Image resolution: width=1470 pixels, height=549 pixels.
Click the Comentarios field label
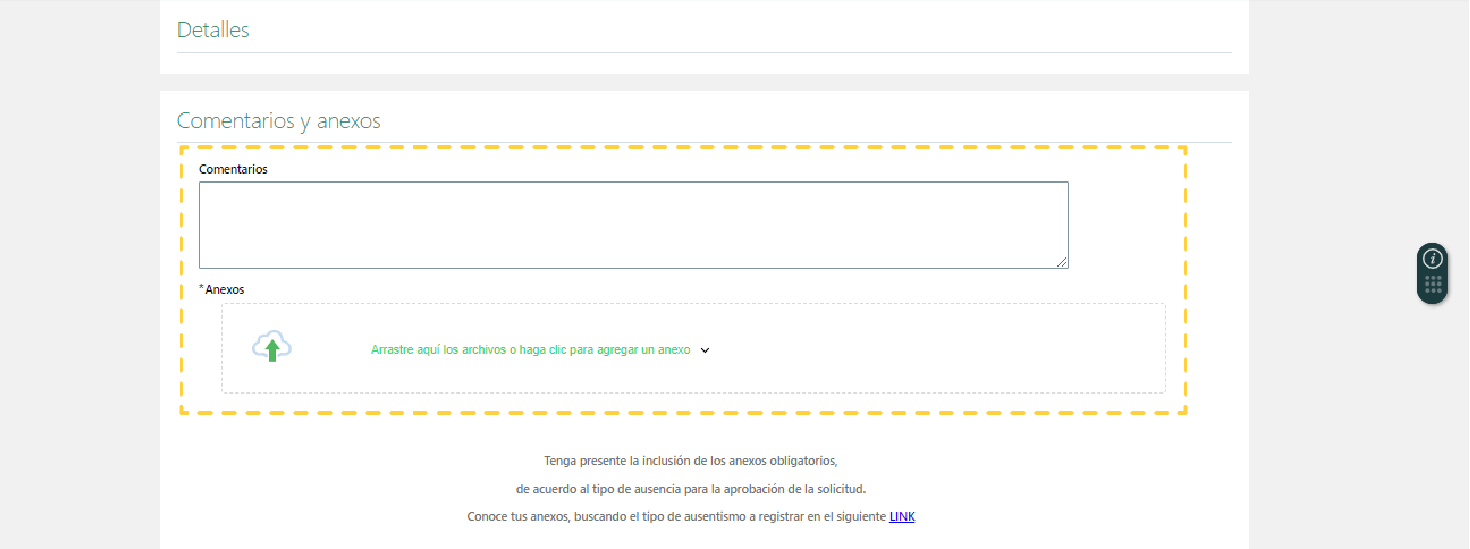tap(233, 170)
